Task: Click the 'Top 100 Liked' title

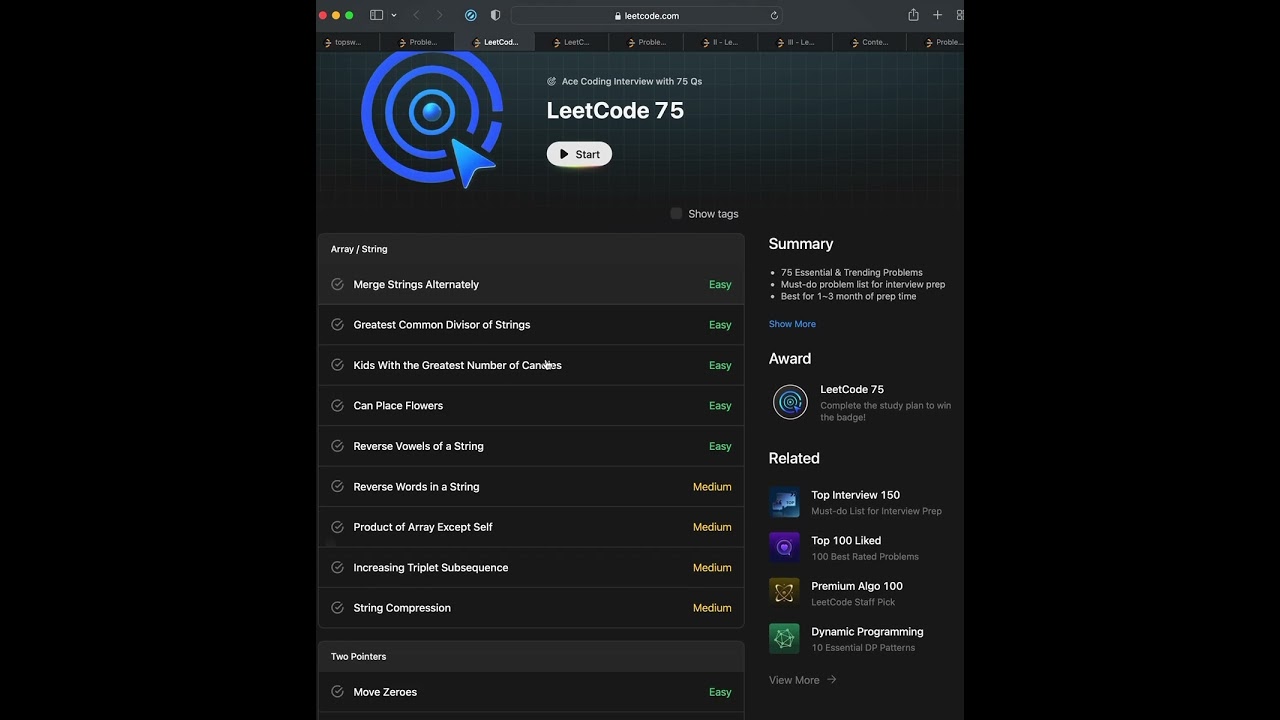Action: pyautogui.click(x=846, y=541)
